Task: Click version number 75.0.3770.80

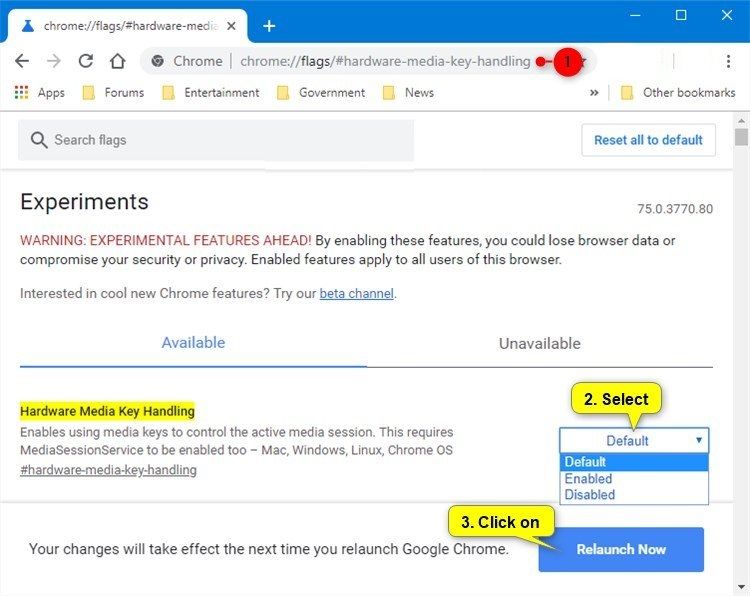Action: 675,209
